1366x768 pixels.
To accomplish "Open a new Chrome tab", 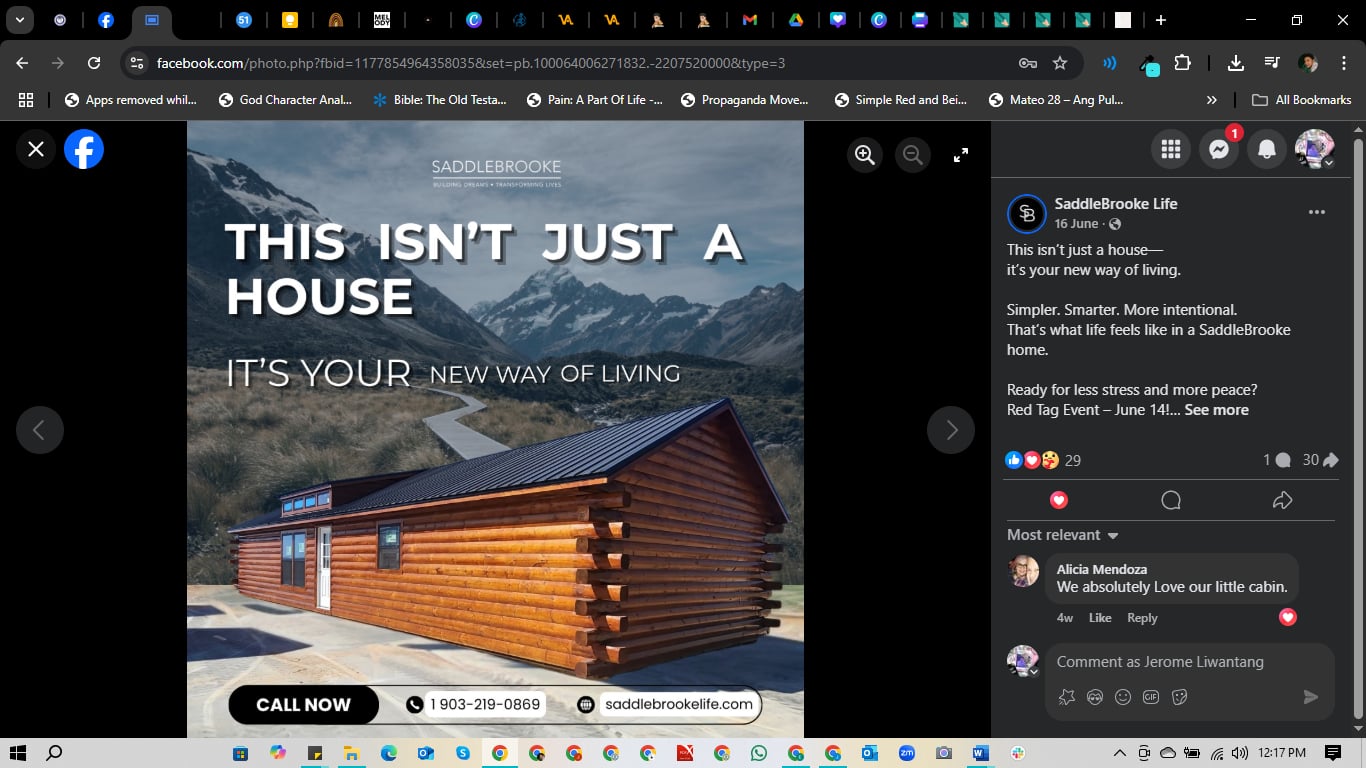I will click(x=1161, y=20).
